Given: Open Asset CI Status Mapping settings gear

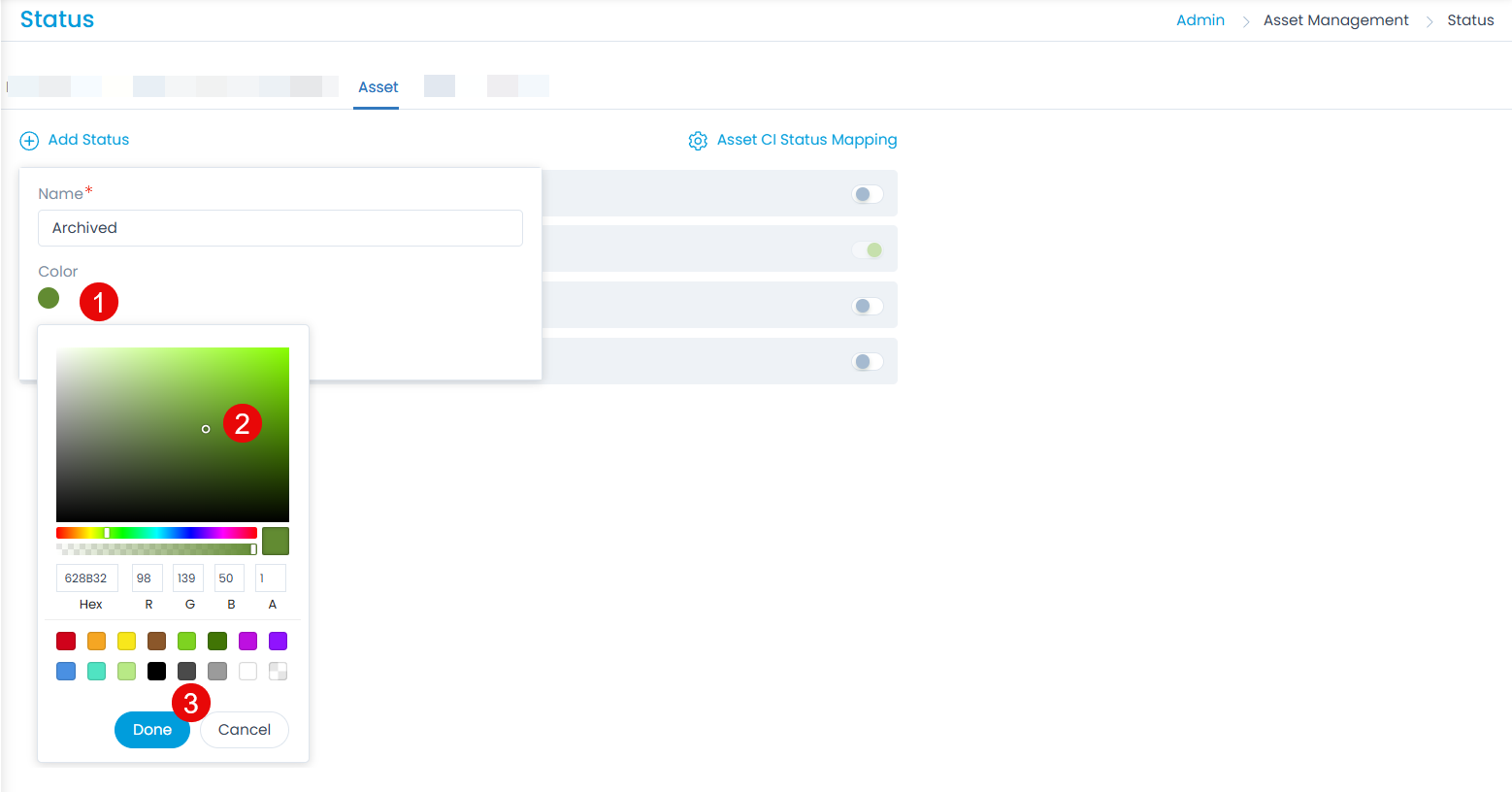Looking at the screenshot, I should tap(698, 140).
